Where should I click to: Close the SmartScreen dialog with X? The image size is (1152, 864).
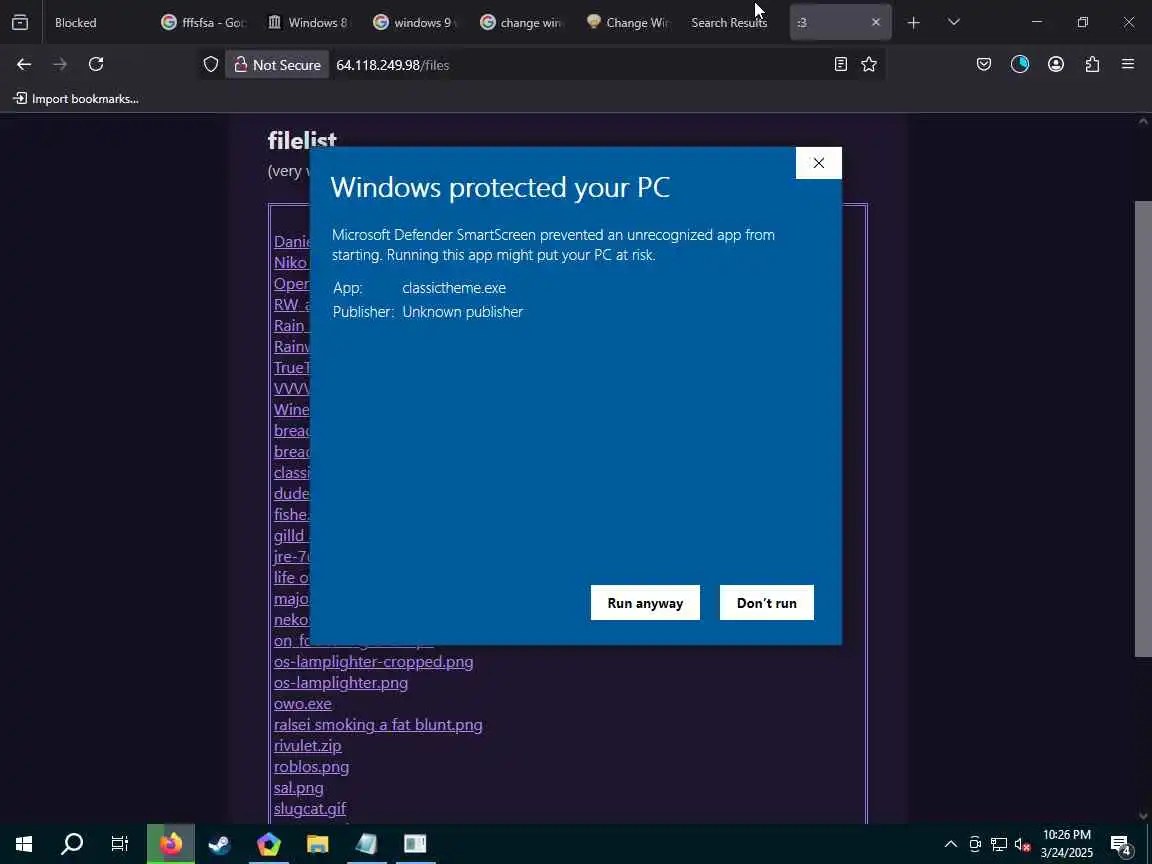click(818, 162)
